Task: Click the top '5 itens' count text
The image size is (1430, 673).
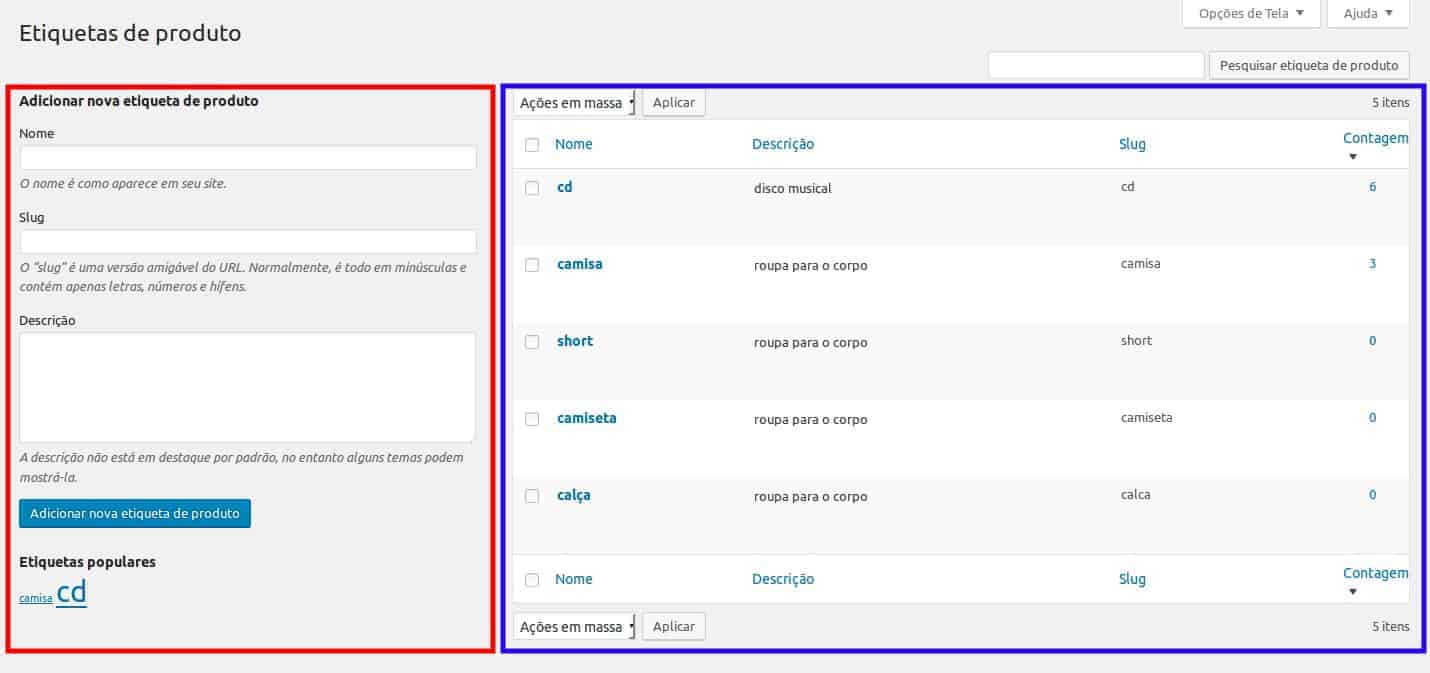Action: coord(1391,102)
